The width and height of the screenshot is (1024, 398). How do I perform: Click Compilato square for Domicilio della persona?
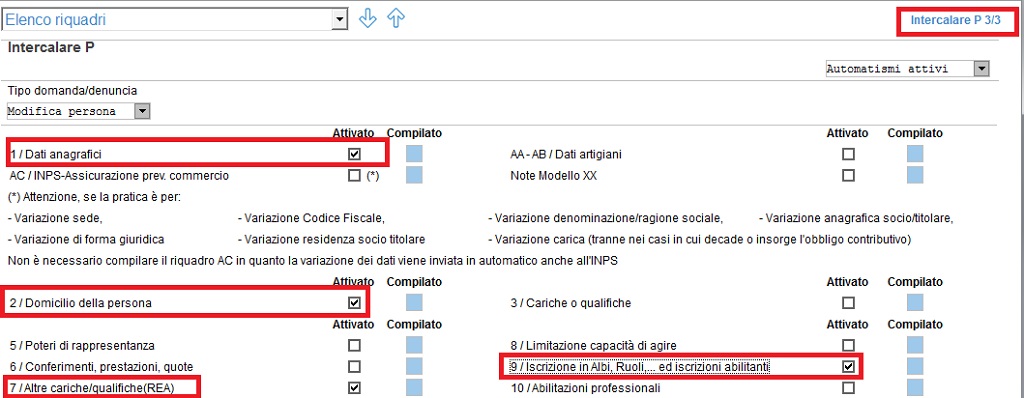pyautogui.click(x=414, y=303)
